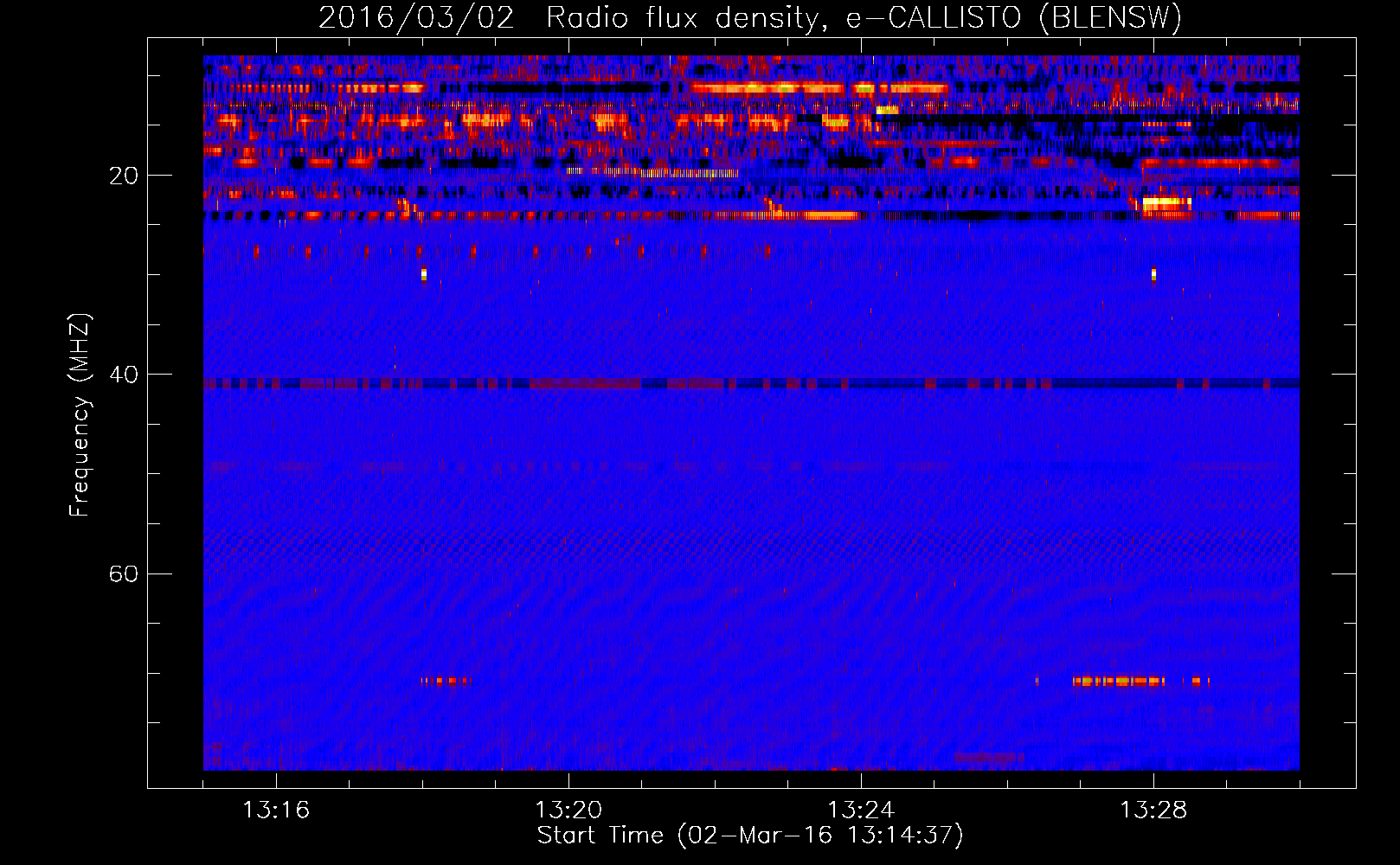Click the plot title mentioning e-CALLISTO (BLENSW)
This screenshot has width=1400, height=865.
[750, 17]
